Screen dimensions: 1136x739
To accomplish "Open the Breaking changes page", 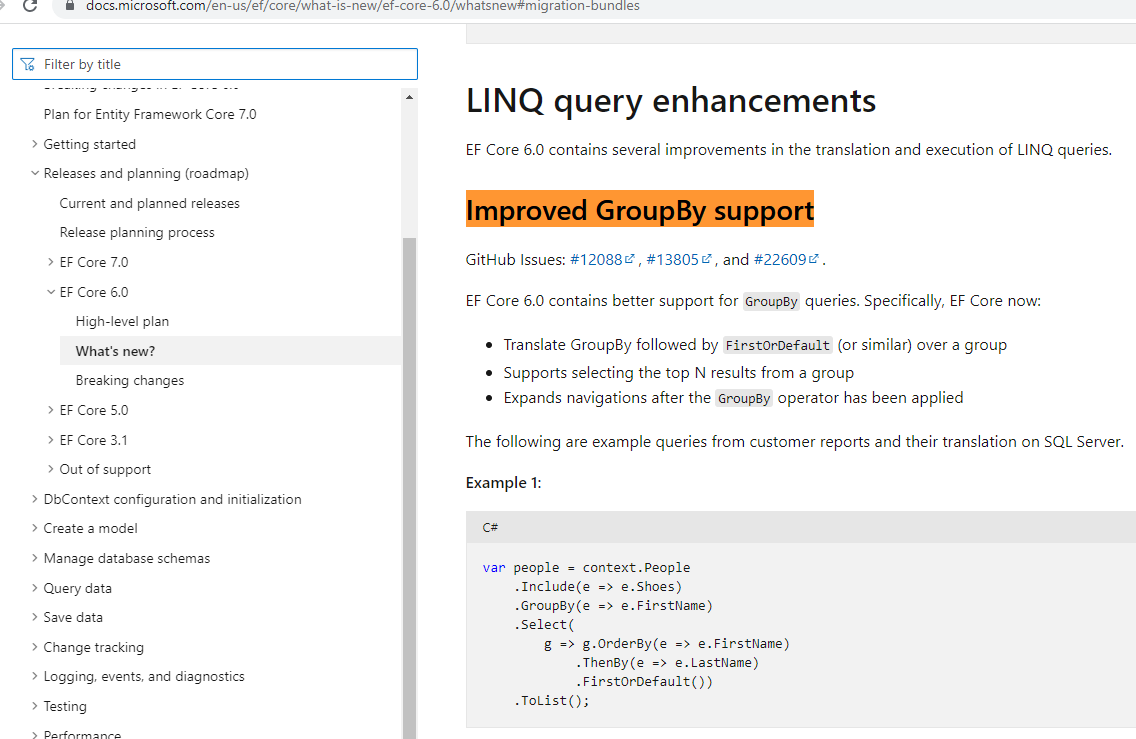I will tap(130, 380).
